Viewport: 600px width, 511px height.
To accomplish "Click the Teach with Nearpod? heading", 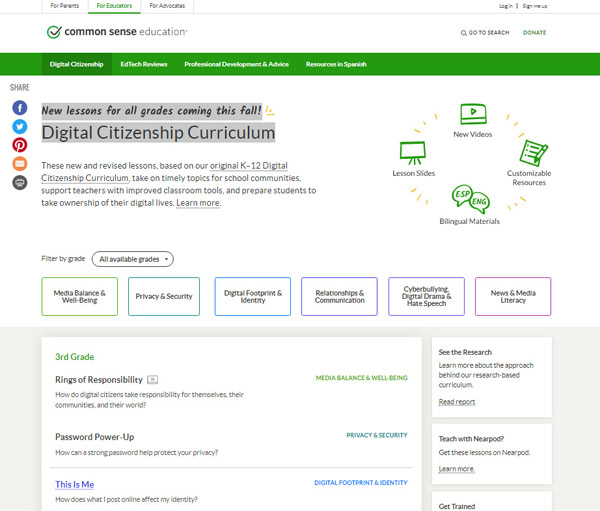I will click(471, 439).
